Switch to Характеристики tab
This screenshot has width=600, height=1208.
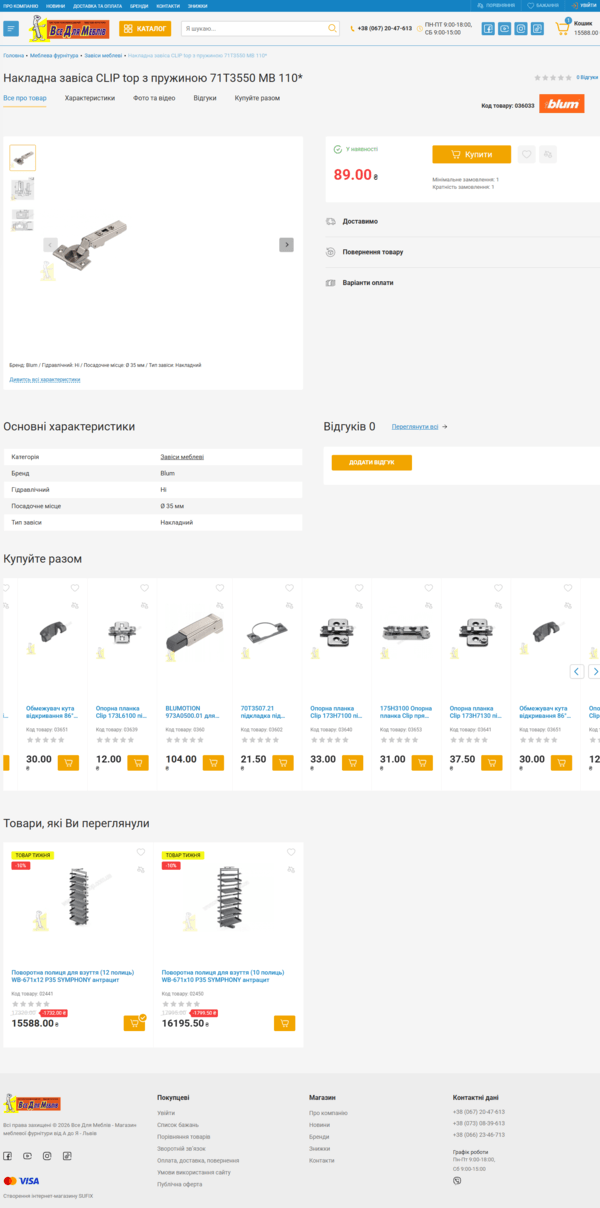[90, 98]
